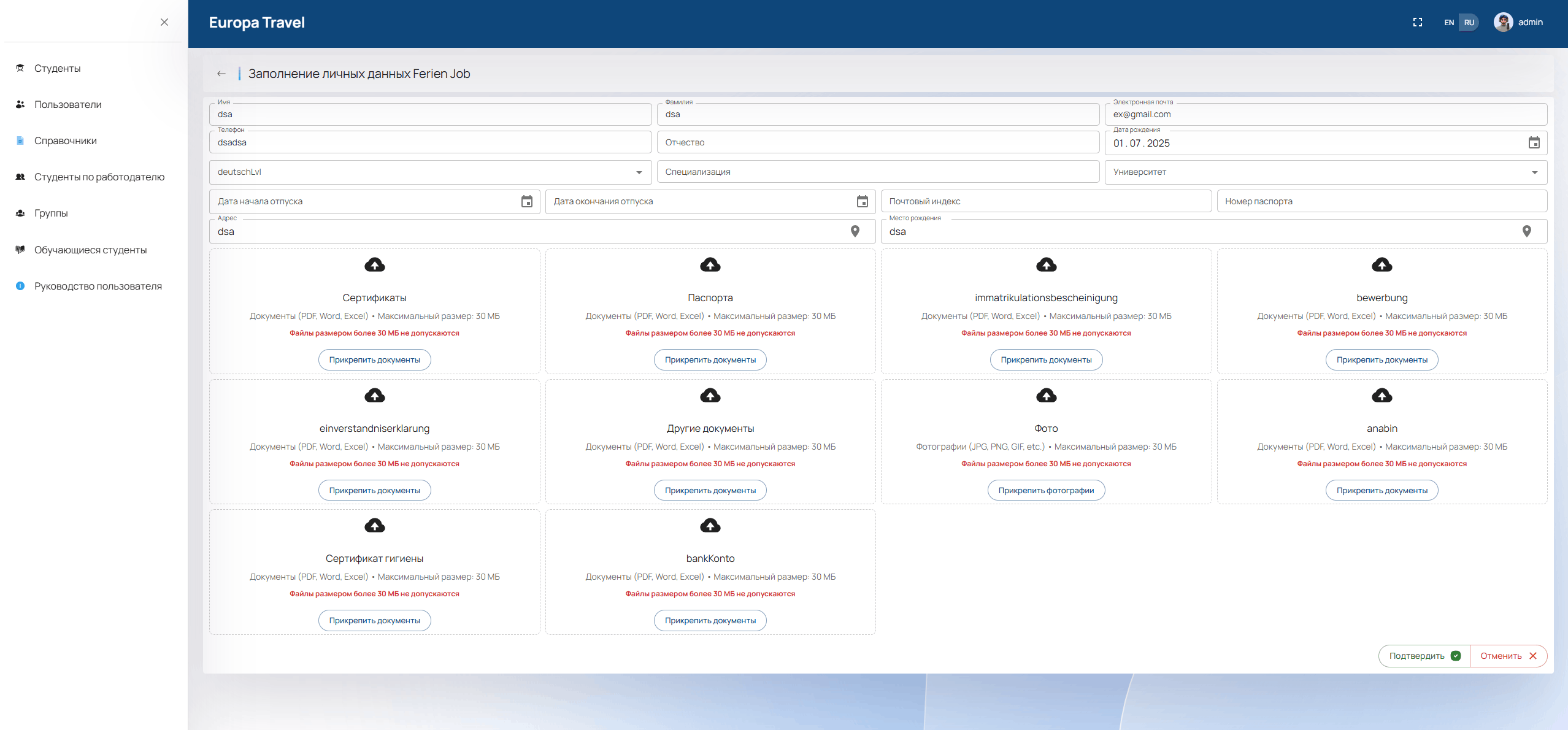Click the einverstandniserklarung upload cloud icon

[374, 396]
